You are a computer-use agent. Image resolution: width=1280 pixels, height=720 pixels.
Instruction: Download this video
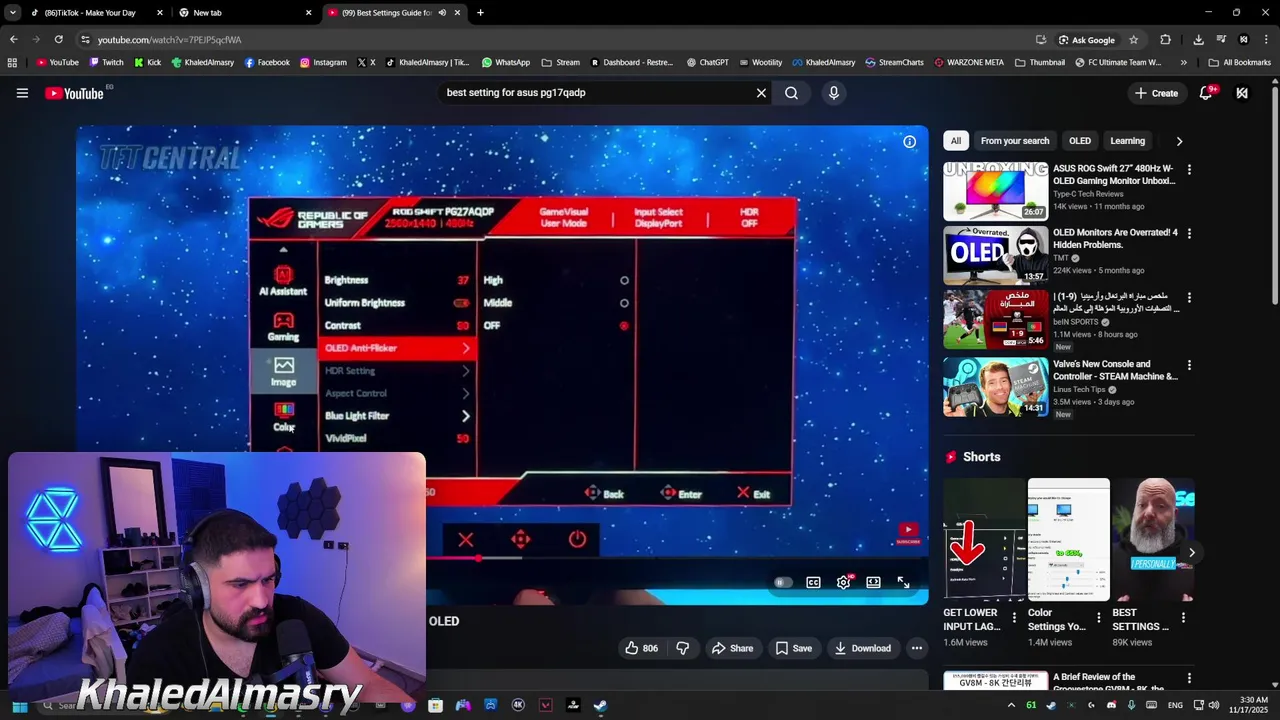(862, 648)
